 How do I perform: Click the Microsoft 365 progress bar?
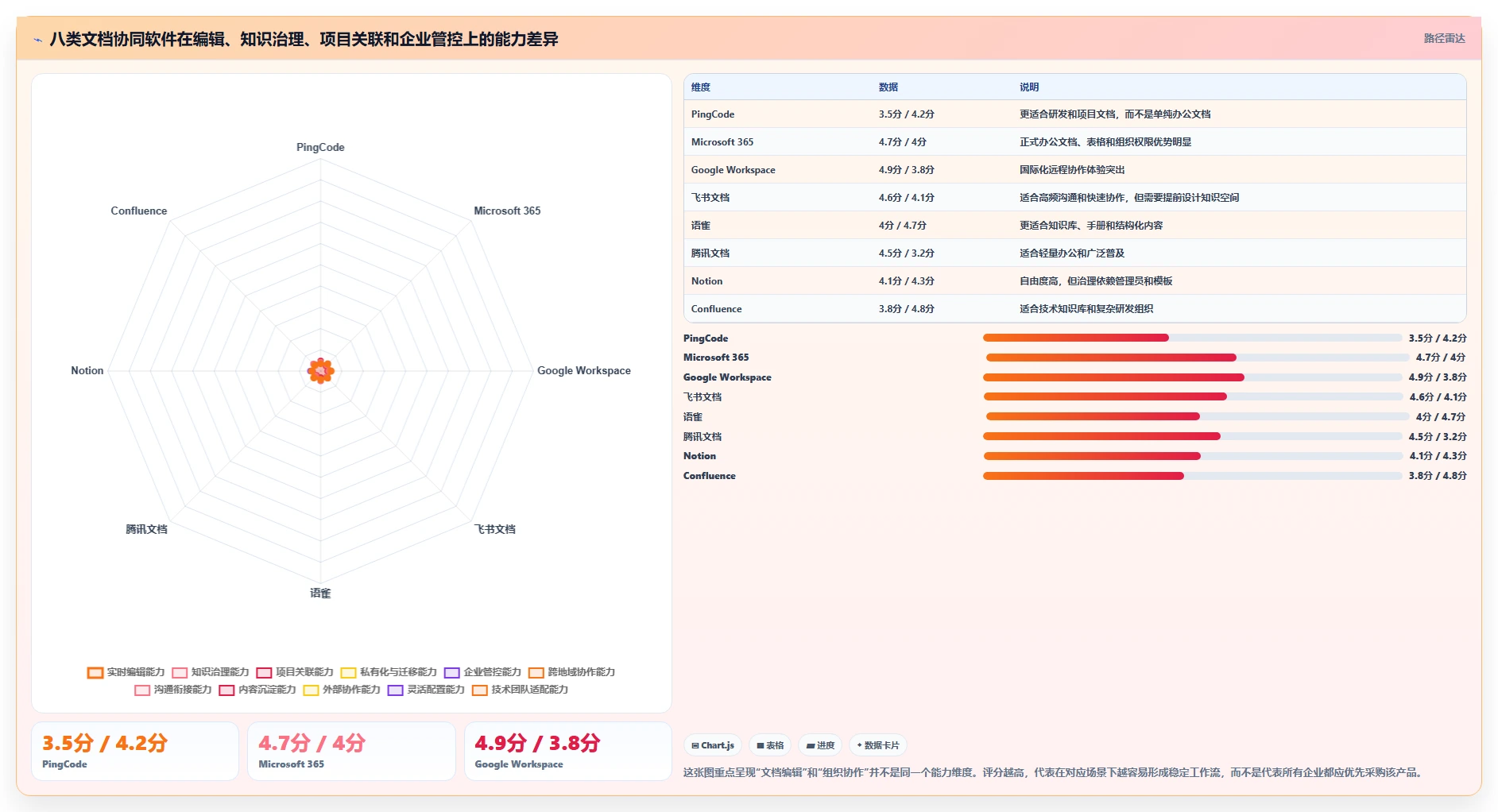pos(1197,358)
